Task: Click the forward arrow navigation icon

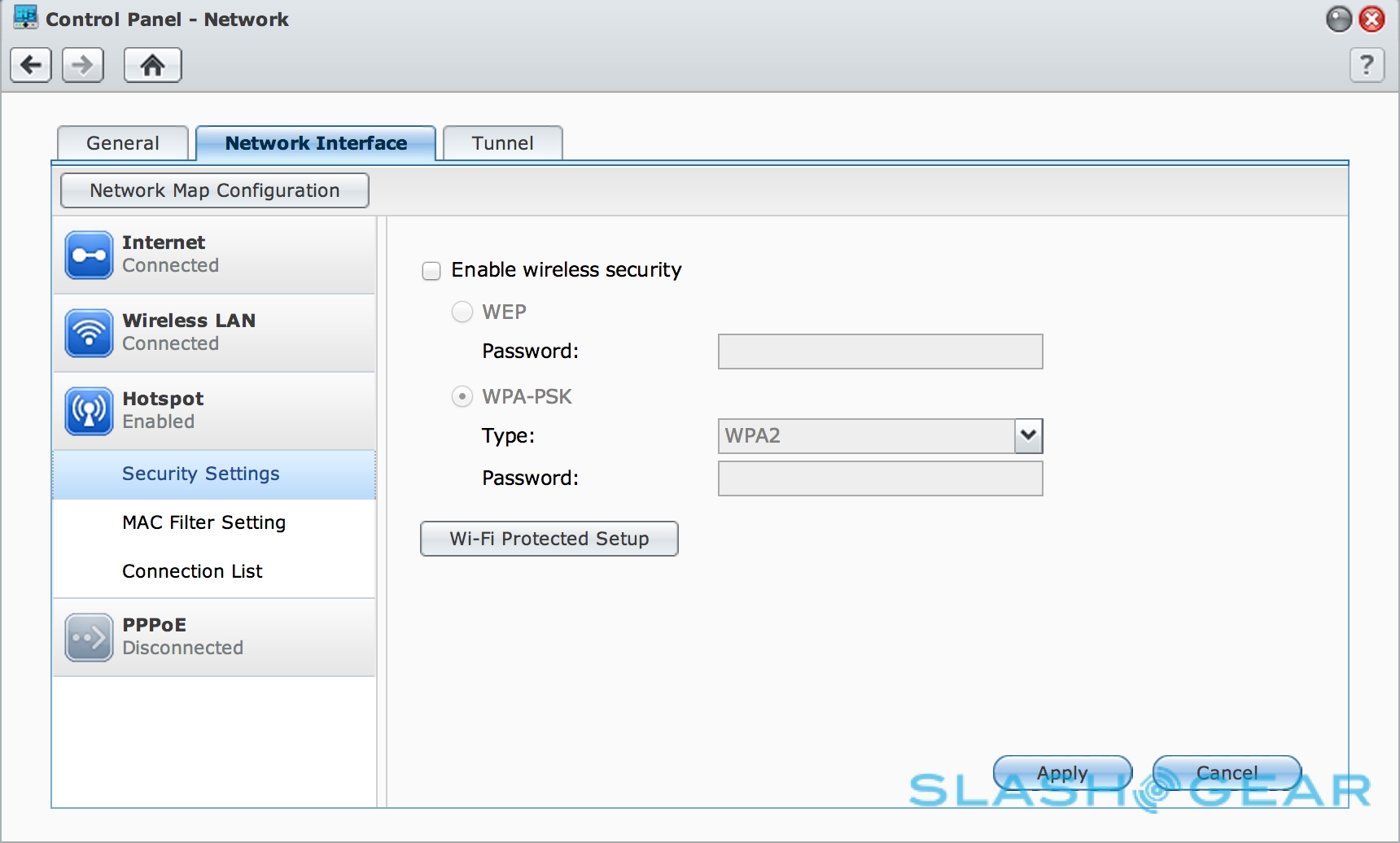Action: pos(83,65)
